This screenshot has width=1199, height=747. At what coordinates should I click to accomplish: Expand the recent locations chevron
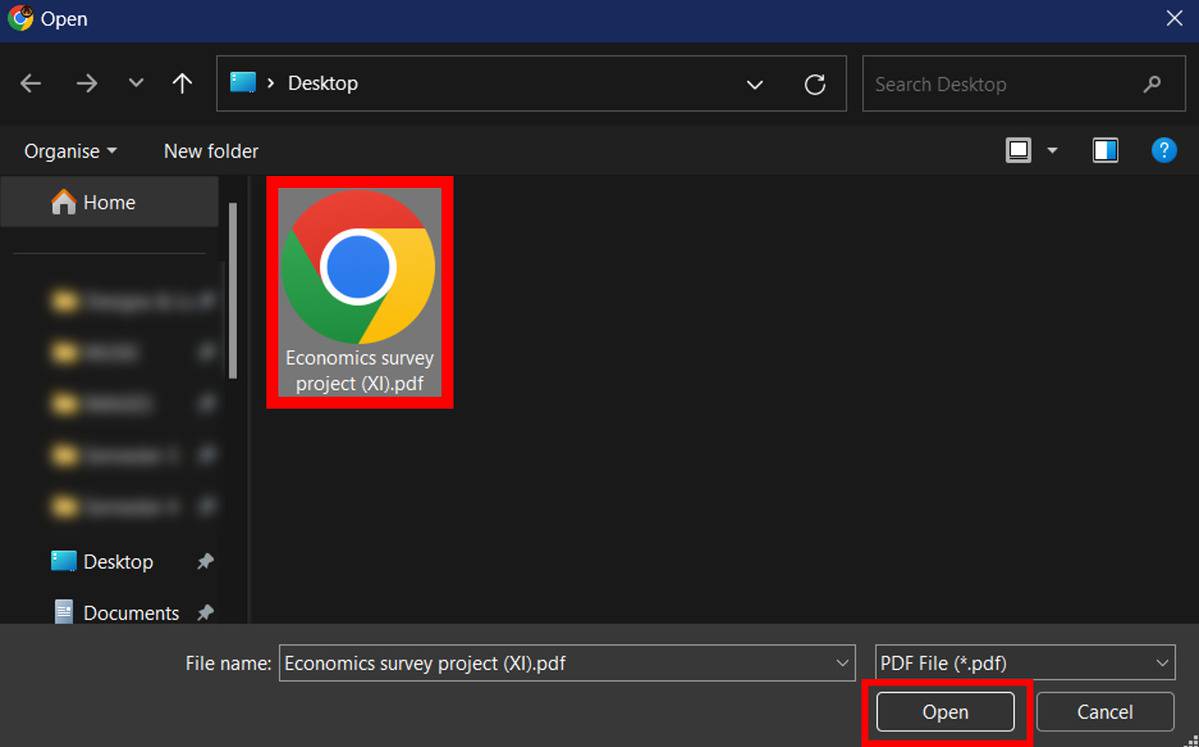(136, 84)
